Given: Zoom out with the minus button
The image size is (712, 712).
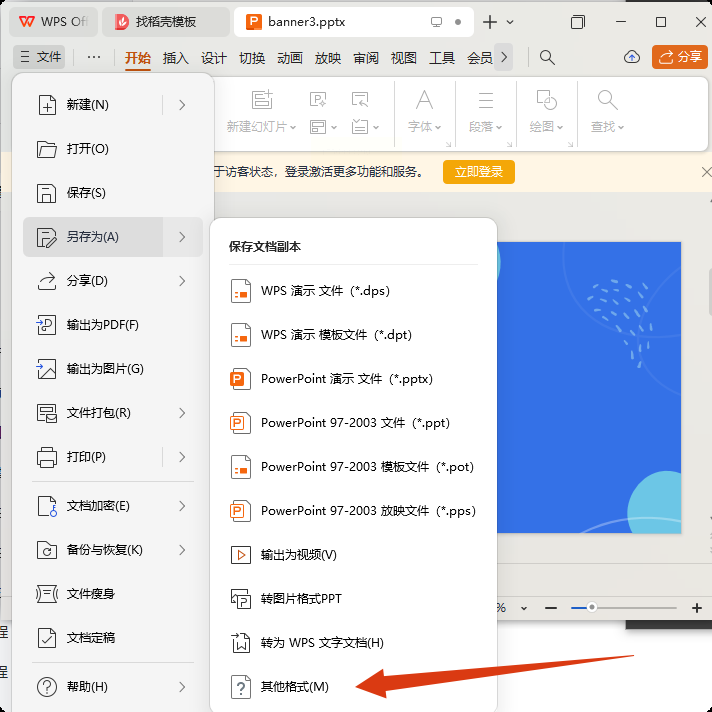Looking at the screenshot, I should click(551, 608).
